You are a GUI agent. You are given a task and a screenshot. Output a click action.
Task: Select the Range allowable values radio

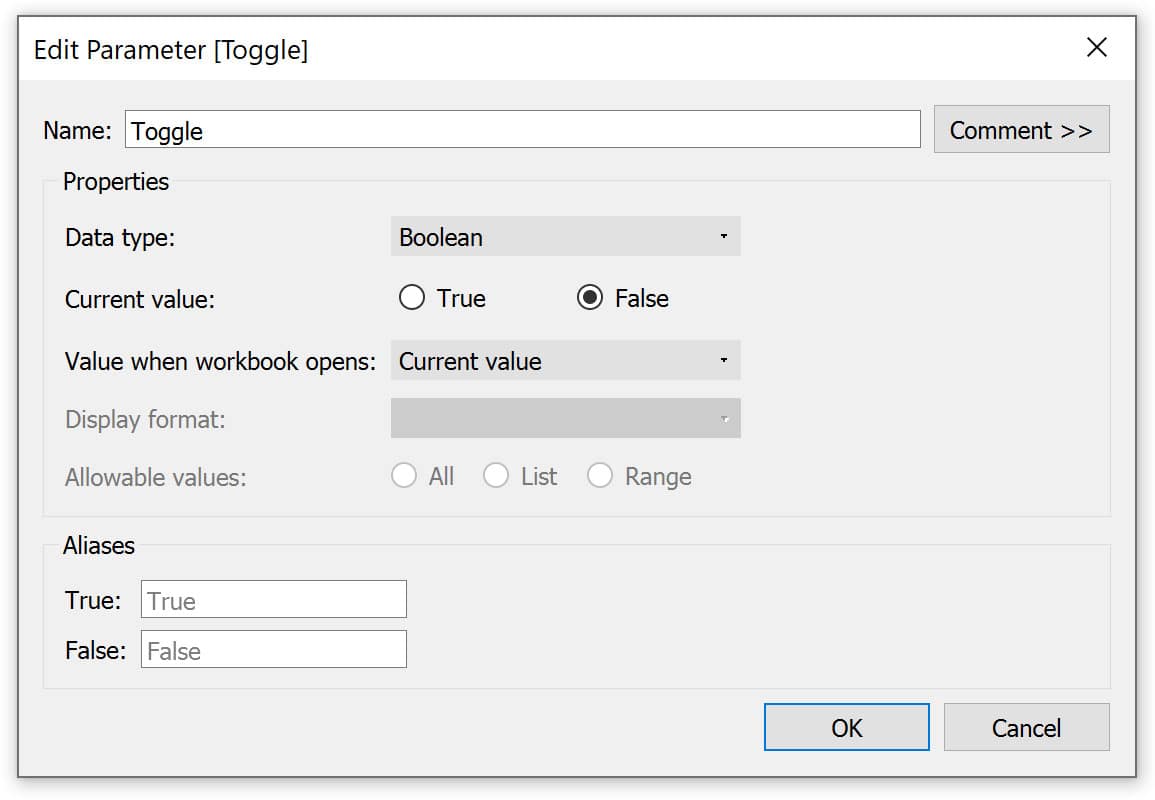600,476
